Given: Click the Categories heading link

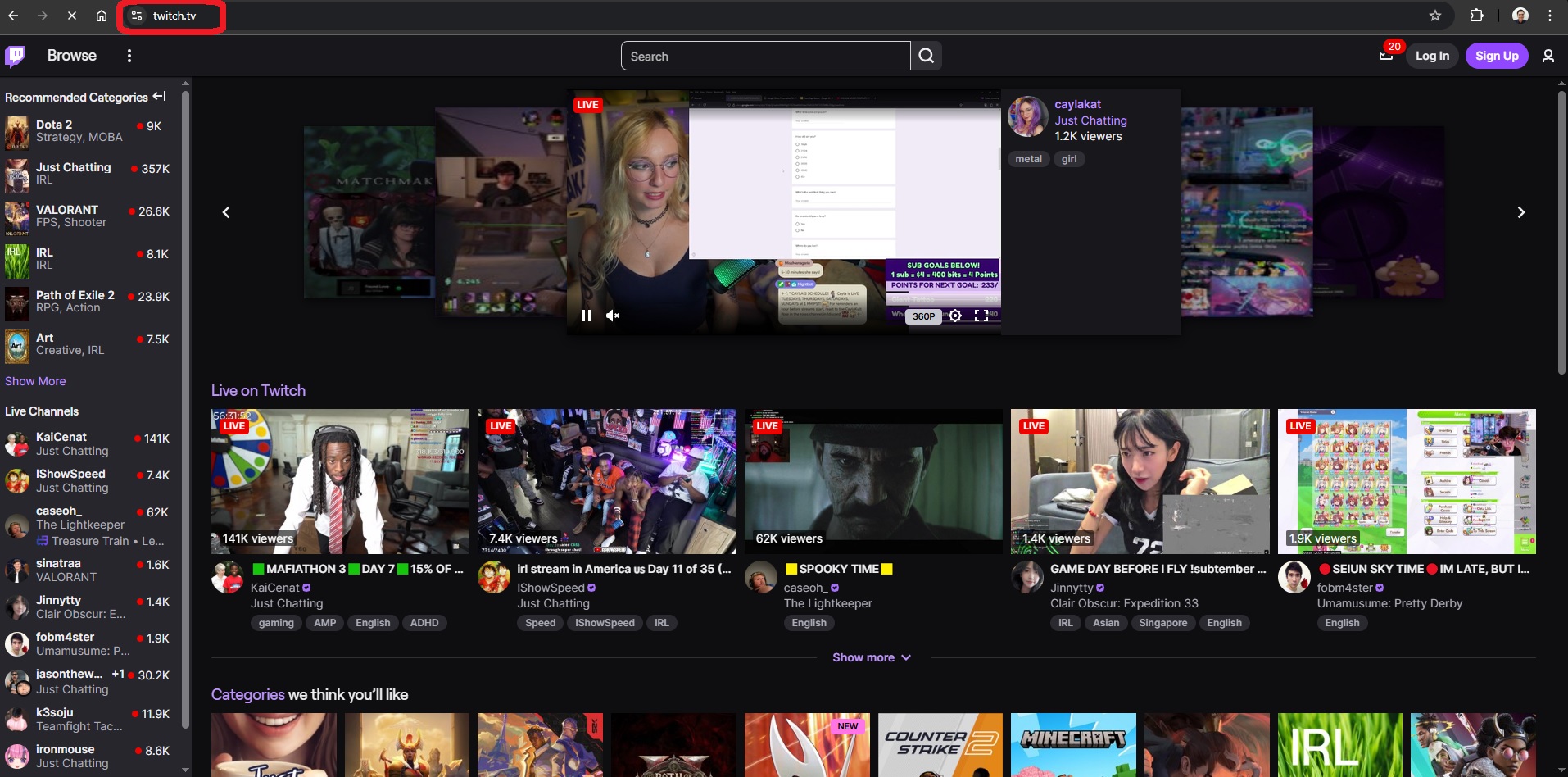Looking at the screenshot, I should (x=247, y=694).
